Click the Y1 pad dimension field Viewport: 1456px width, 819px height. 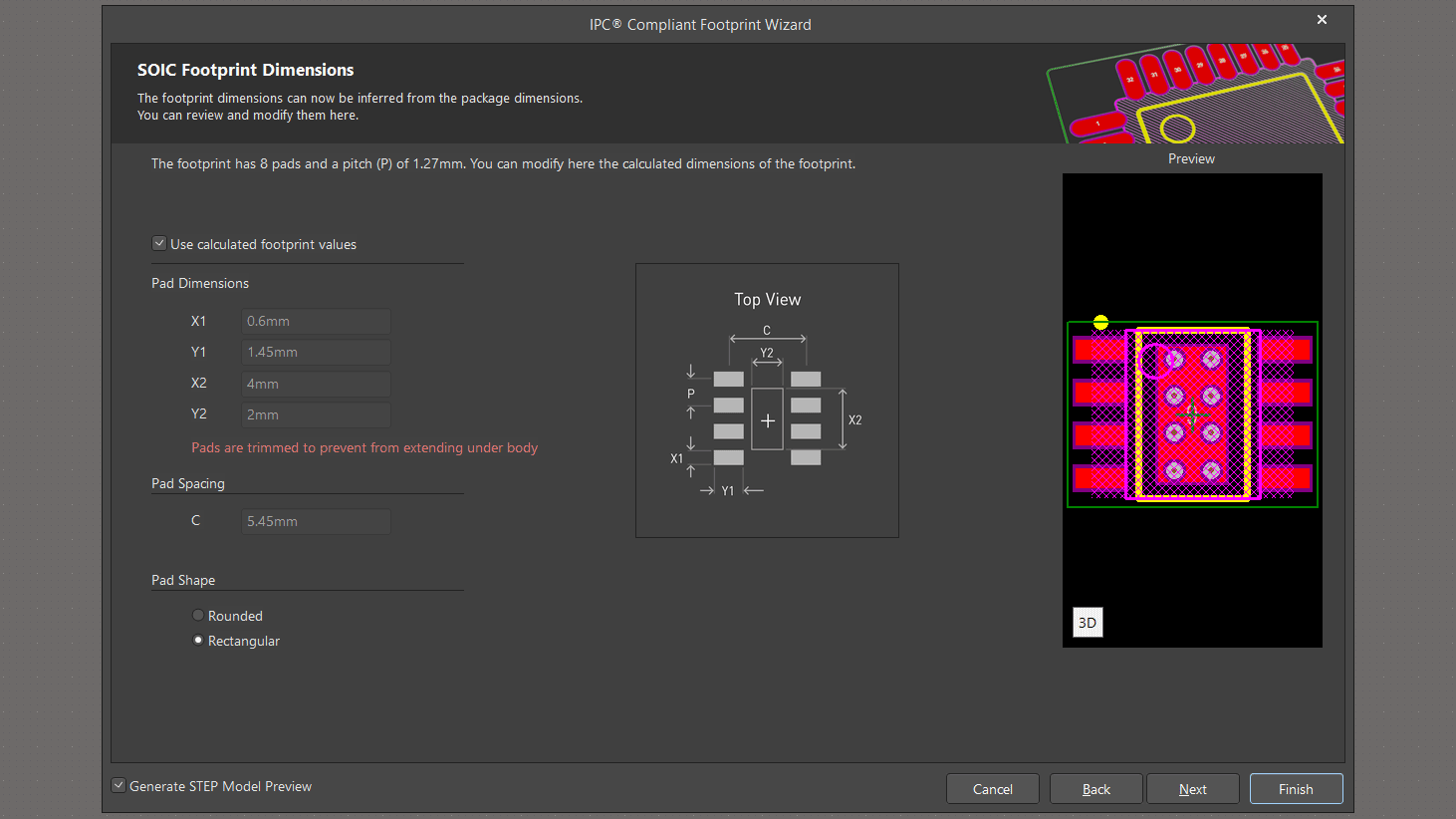(316, 352)
